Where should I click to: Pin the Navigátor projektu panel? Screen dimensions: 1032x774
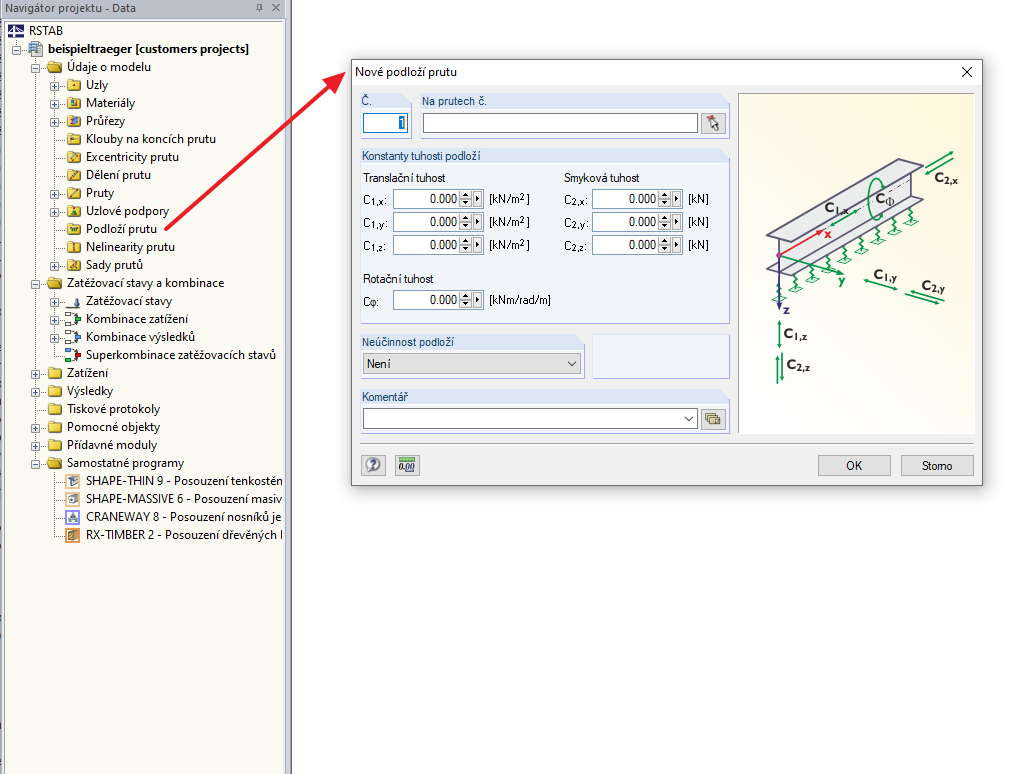coord(259,8)
